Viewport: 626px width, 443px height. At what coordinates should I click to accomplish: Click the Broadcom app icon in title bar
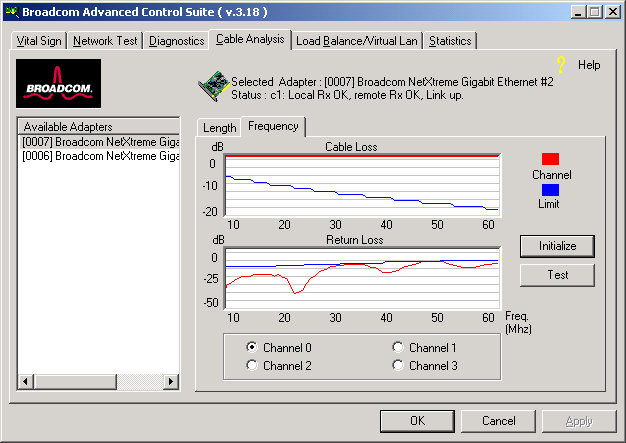click(12, 12)
